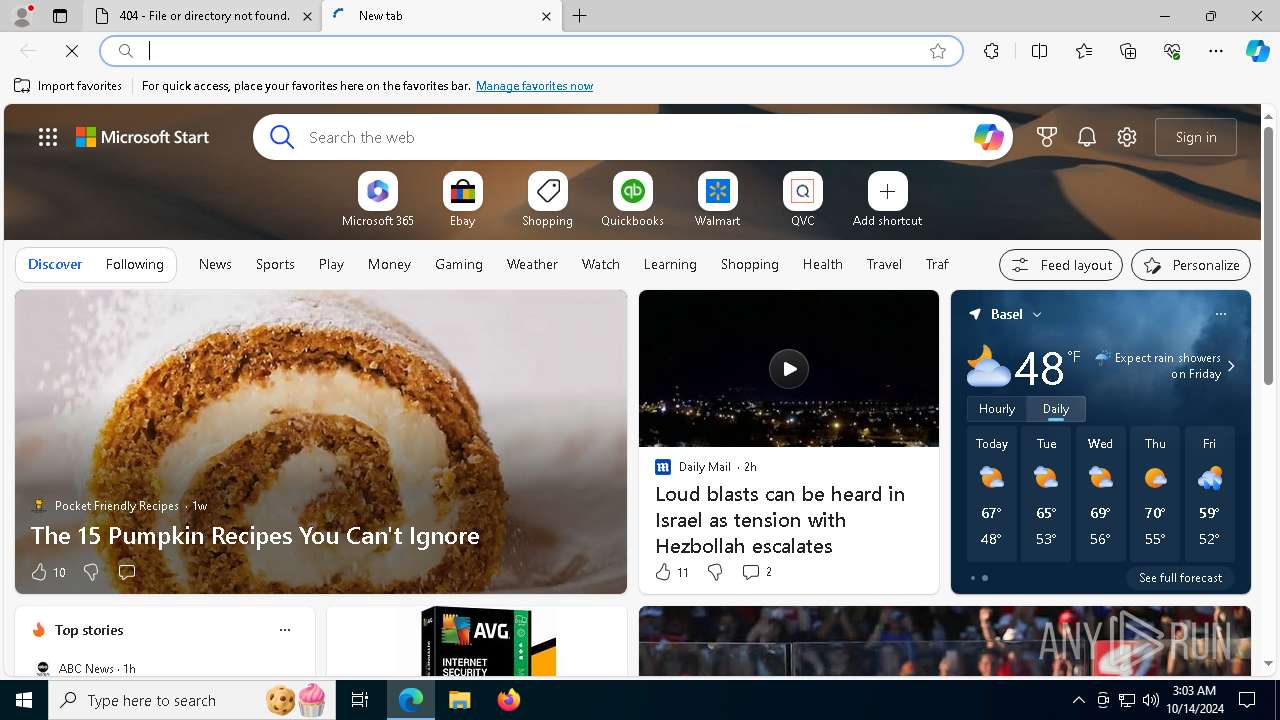Click the Search the web box

tap(633, 137)
